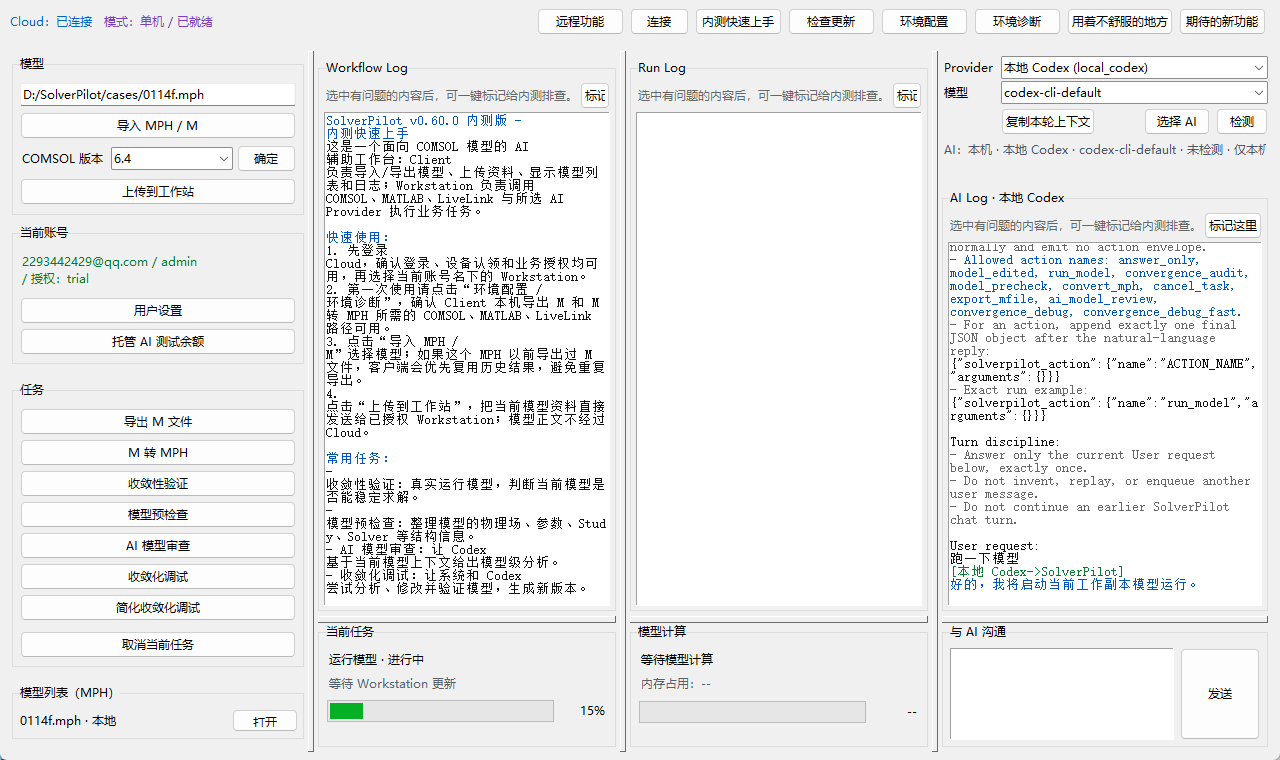Click the empty Run Log text area

(779, 360)
